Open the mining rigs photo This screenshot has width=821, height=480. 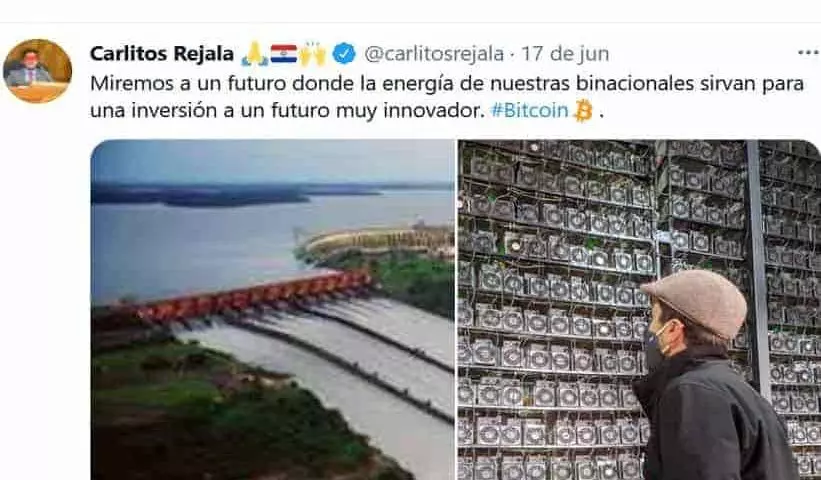639,309
